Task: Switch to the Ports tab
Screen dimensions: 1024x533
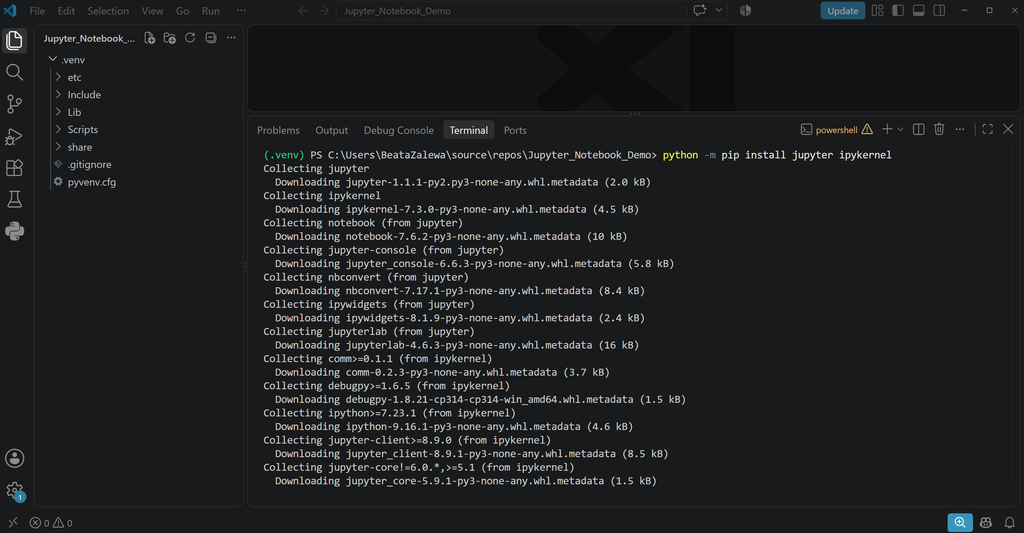Action: coord(515,130)
